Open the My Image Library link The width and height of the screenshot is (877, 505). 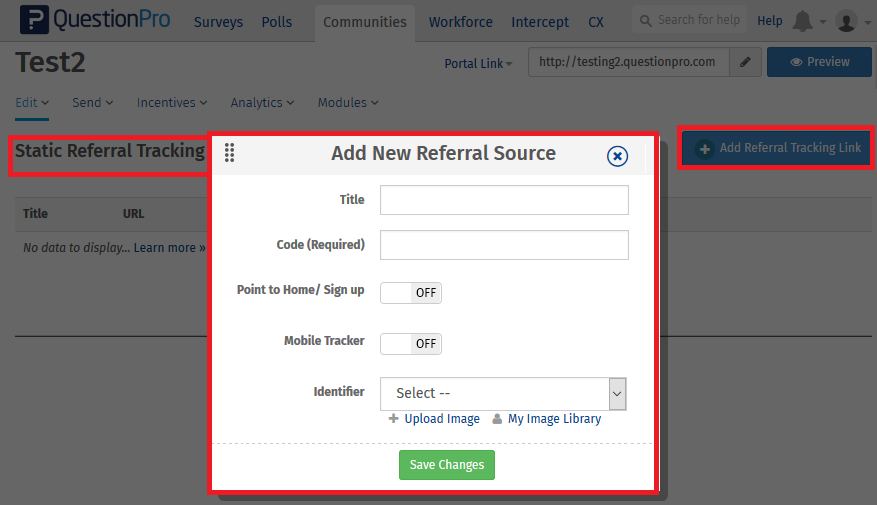point(554,419)
